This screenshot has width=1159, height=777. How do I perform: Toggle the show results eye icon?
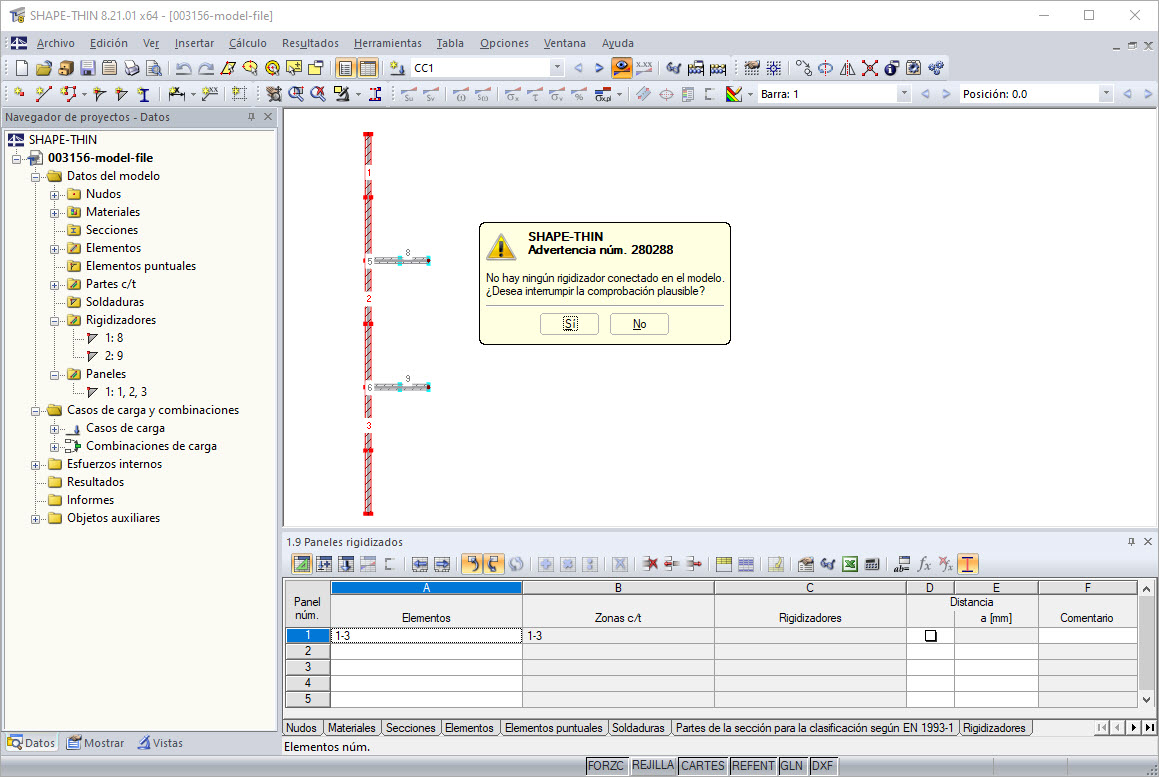pos(622,68)
